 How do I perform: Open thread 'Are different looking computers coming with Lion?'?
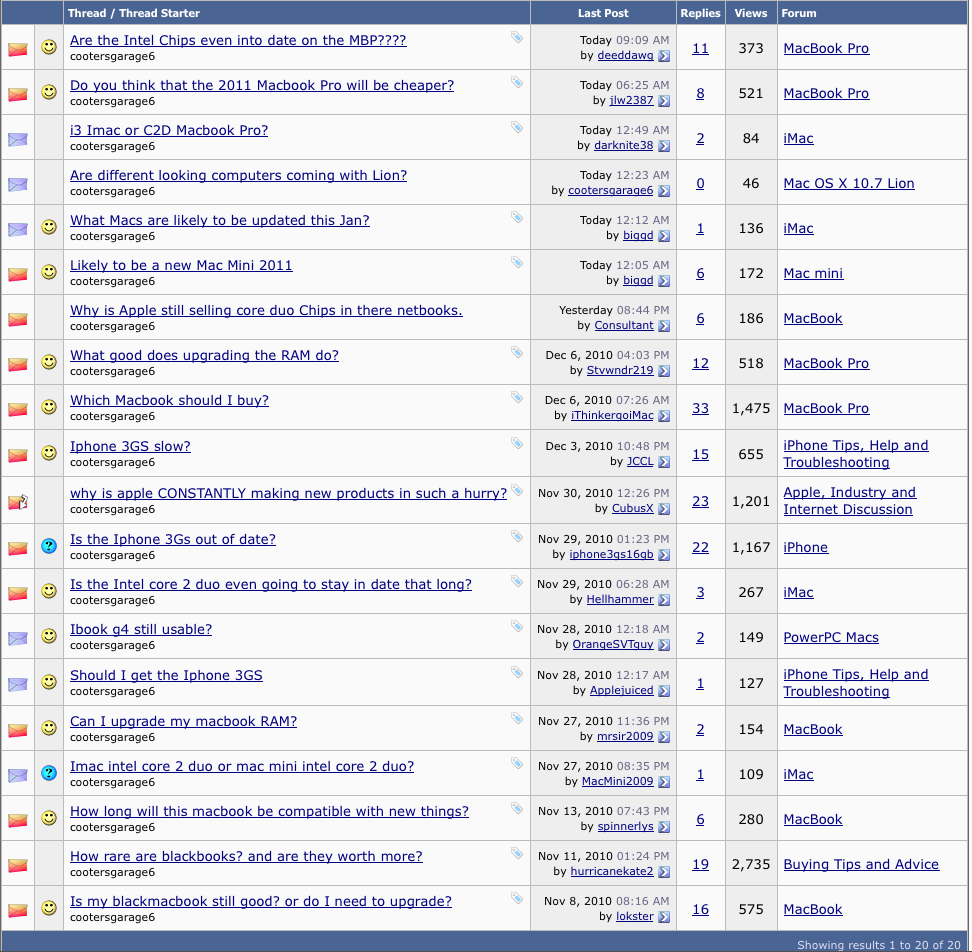tap(238, 175)
